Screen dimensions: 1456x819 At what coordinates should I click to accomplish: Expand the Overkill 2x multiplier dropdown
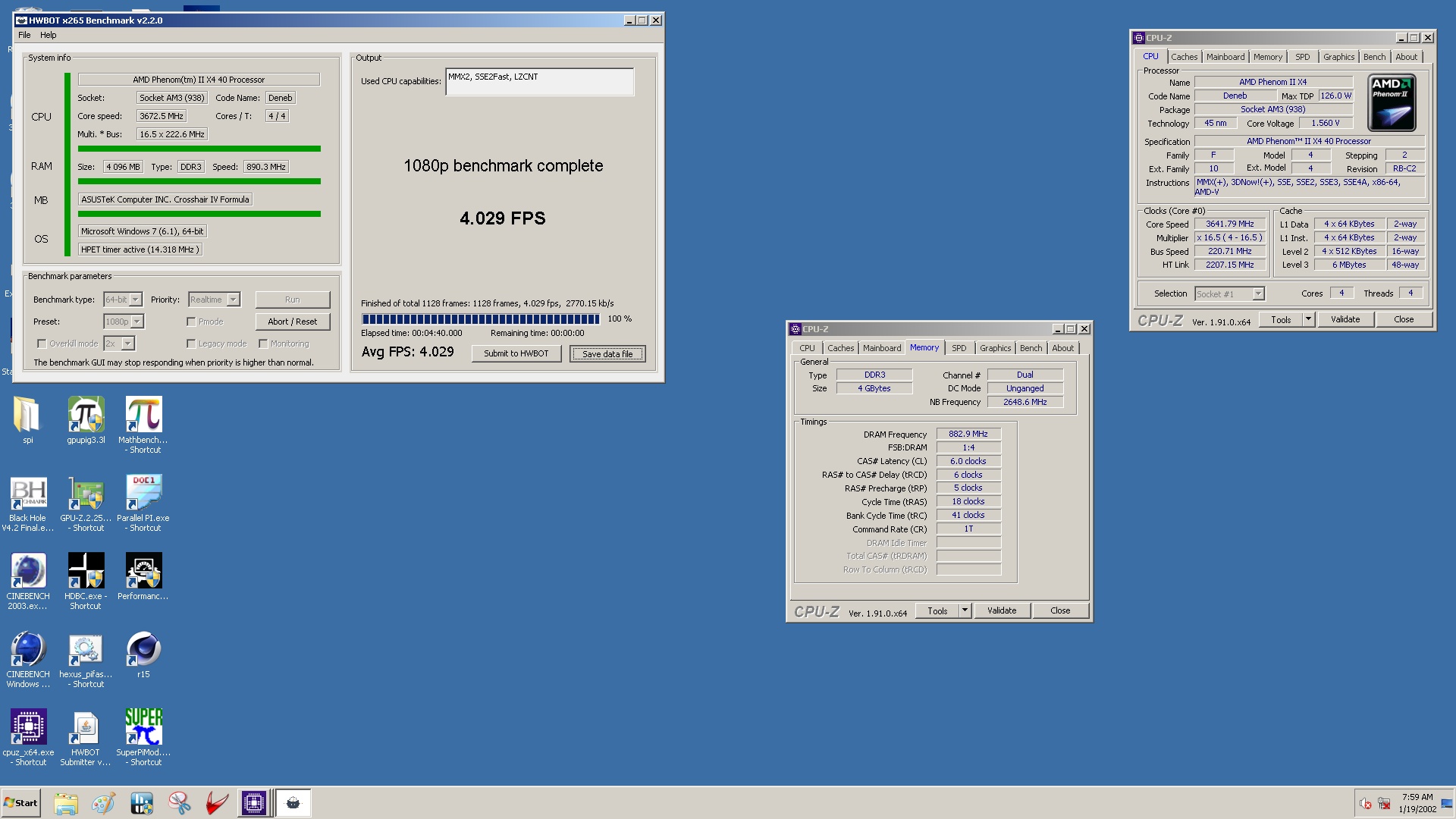click(x=128, y=344)
